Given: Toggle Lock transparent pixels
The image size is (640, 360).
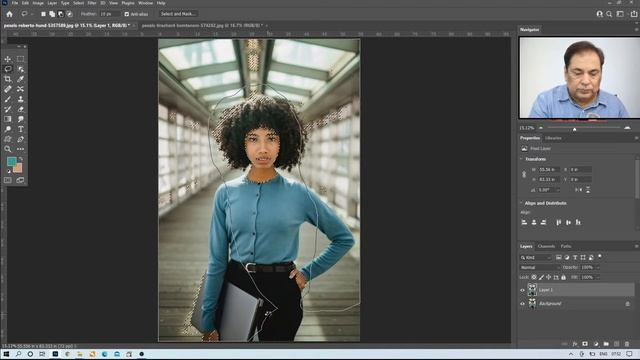Looking at the screenshot, I should (x=534, y=277).
